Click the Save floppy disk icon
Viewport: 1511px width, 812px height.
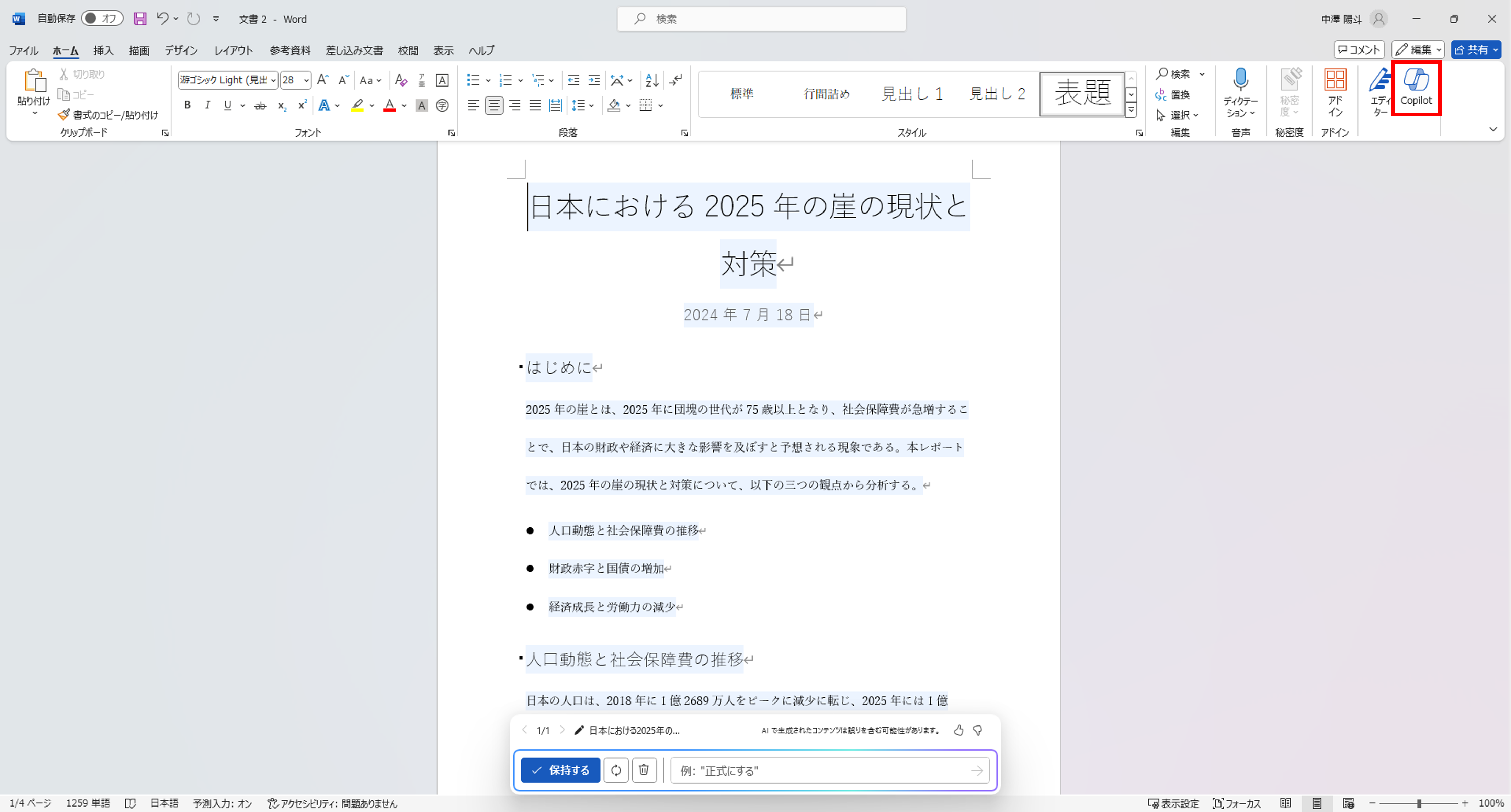click(x=140, y=19)
